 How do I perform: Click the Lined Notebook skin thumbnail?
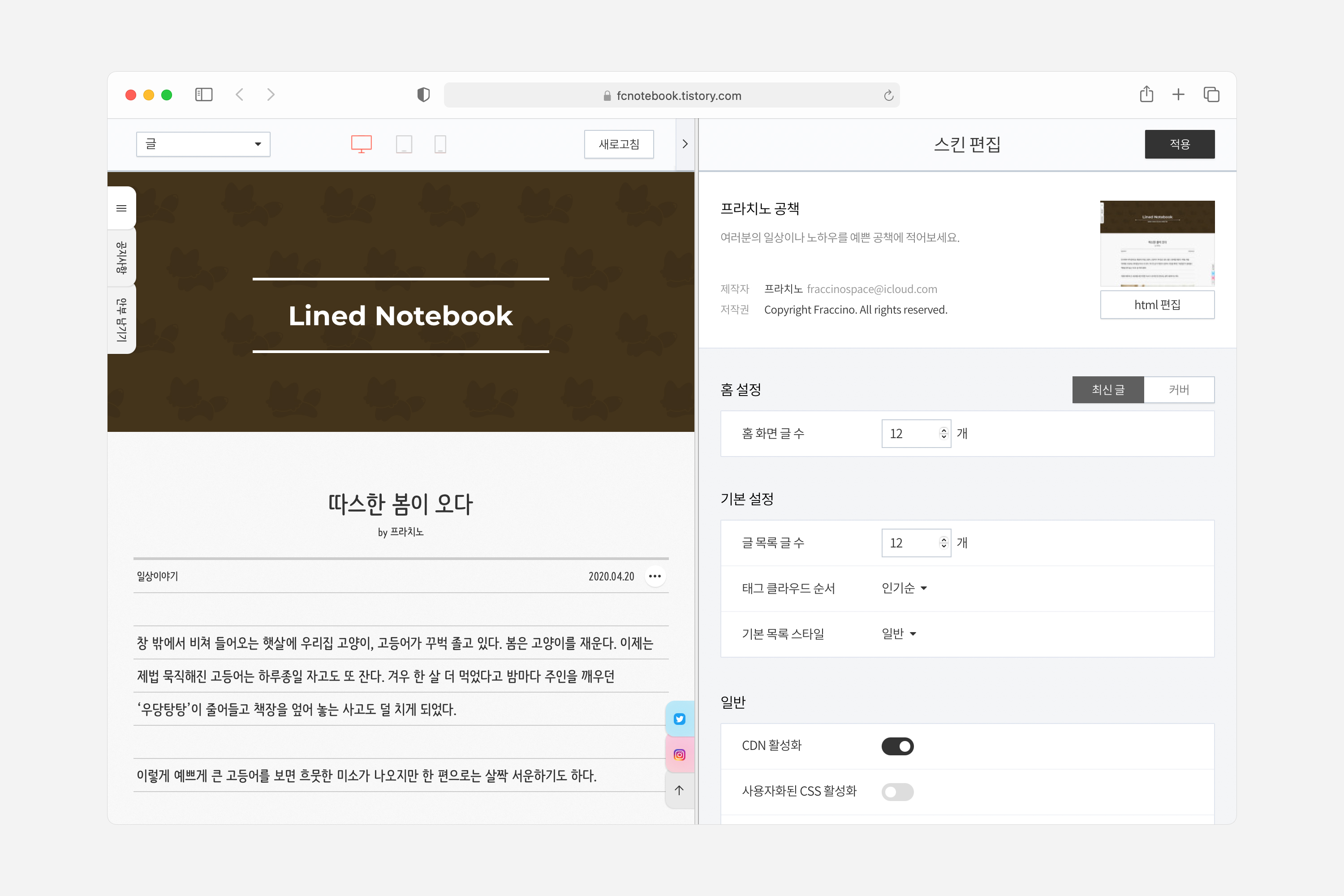point(1157,243)
